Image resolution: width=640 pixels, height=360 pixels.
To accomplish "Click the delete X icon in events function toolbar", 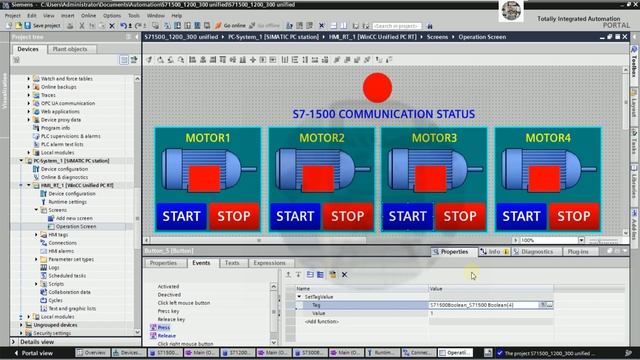I will pos(344,275).
